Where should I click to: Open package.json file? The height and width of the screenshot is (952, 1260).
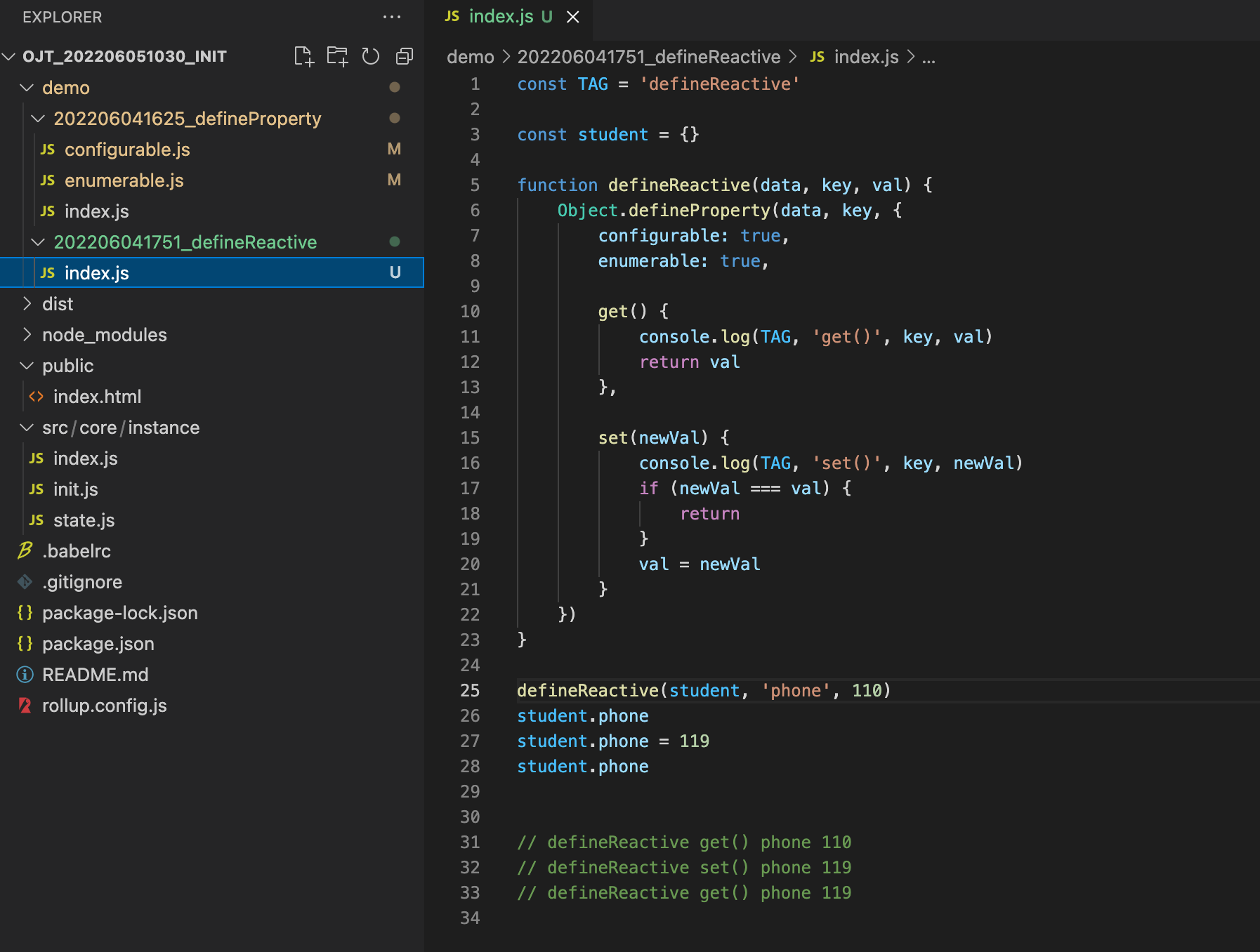click(x=212, y=644)
